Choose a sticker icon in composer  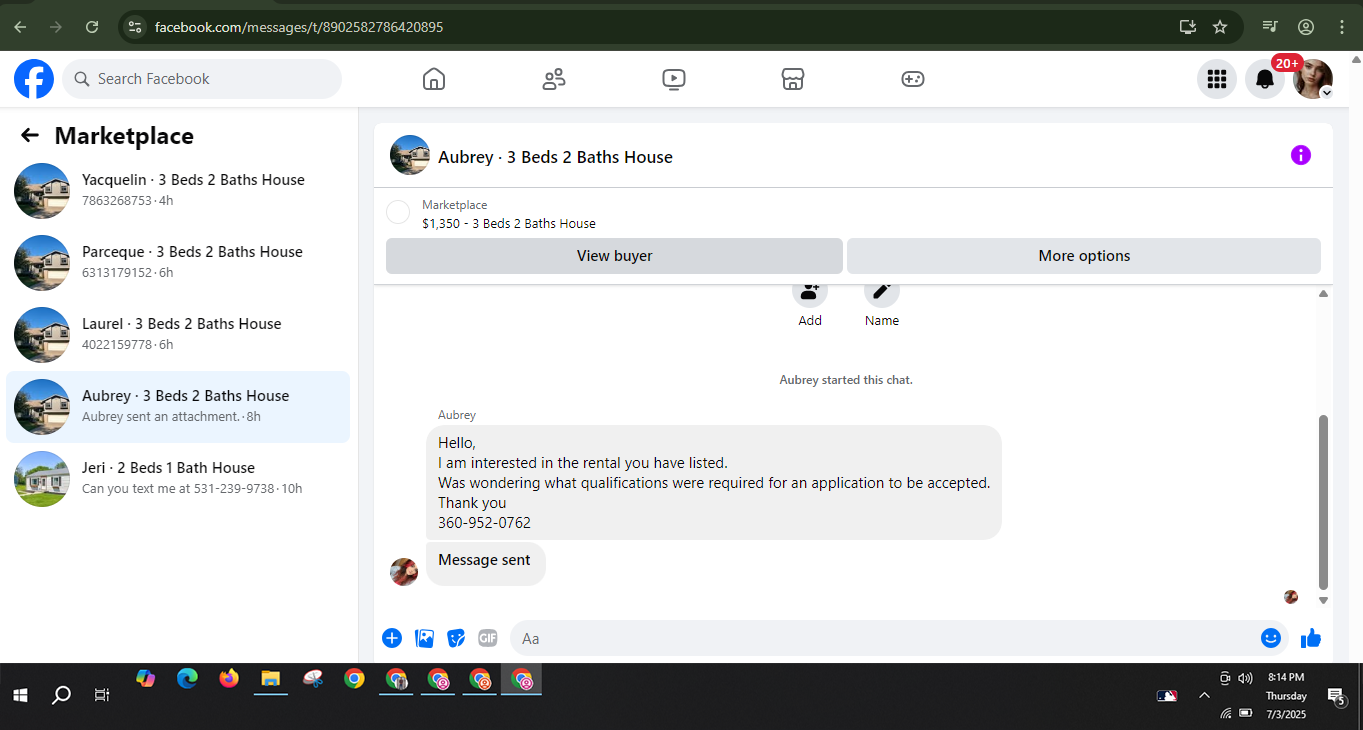click(456, 638)
